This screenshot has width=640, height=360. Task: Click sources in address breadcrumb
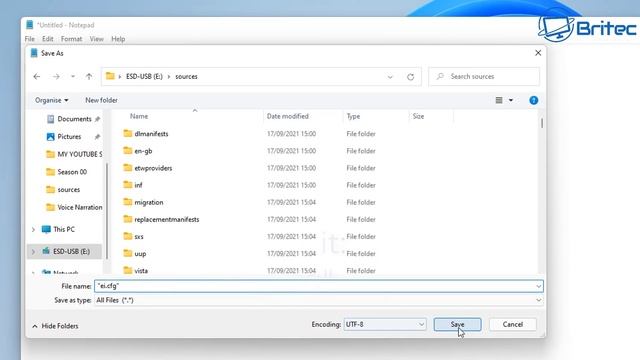pyautogui.click(x=187, y=76)
